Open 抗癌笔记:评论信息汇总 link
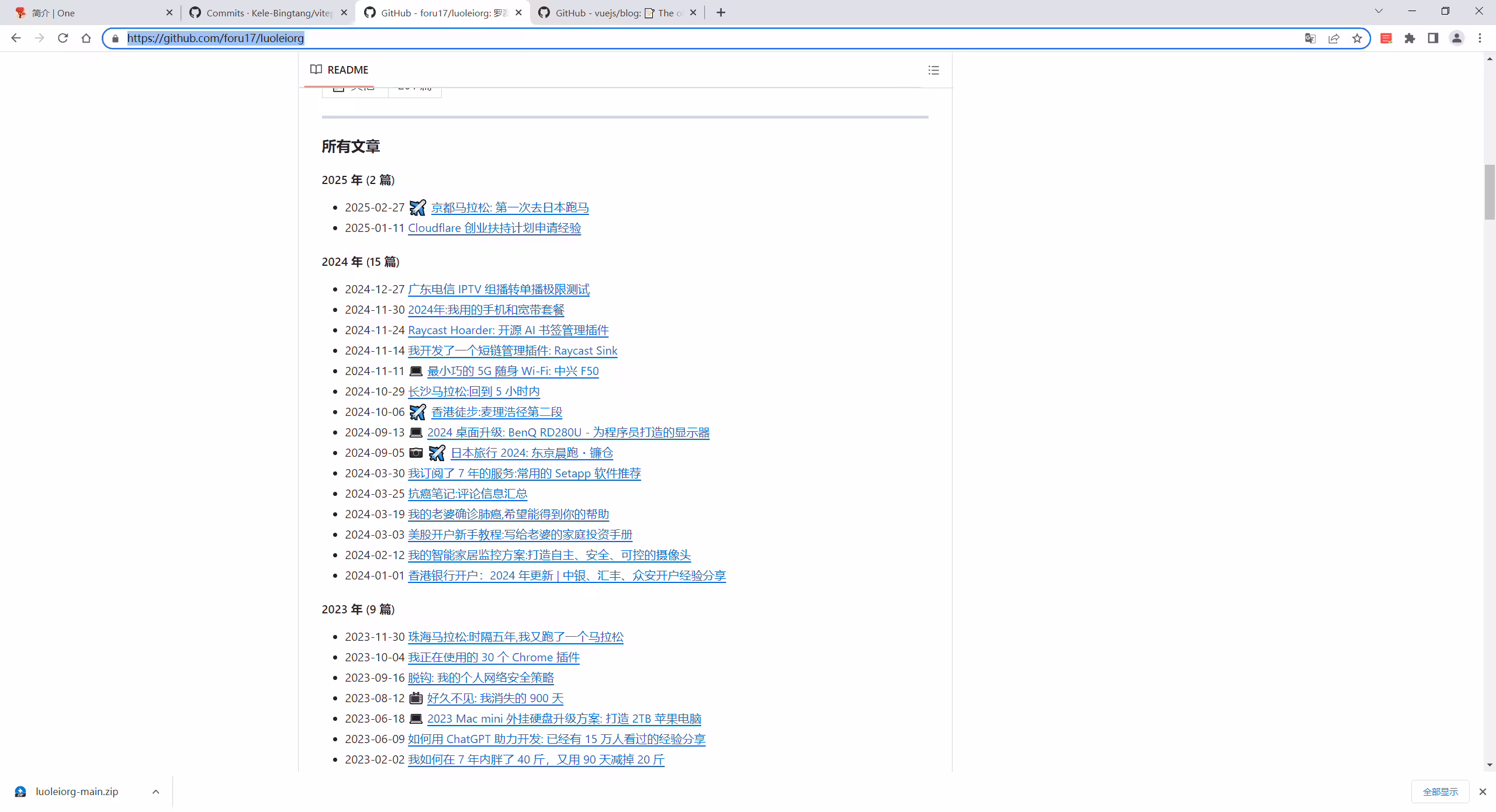 467,494
